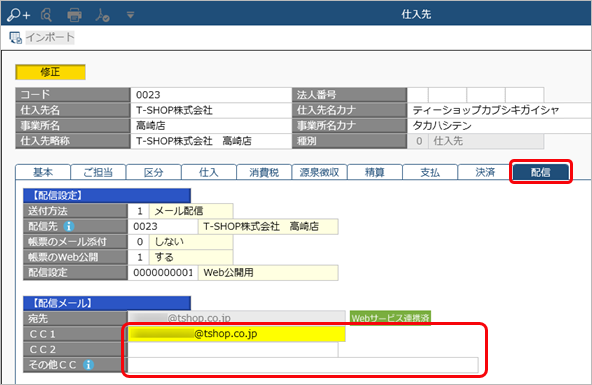592x385 pixels.
Task: Open the 源泉徴収 tab
Action: 319,172
